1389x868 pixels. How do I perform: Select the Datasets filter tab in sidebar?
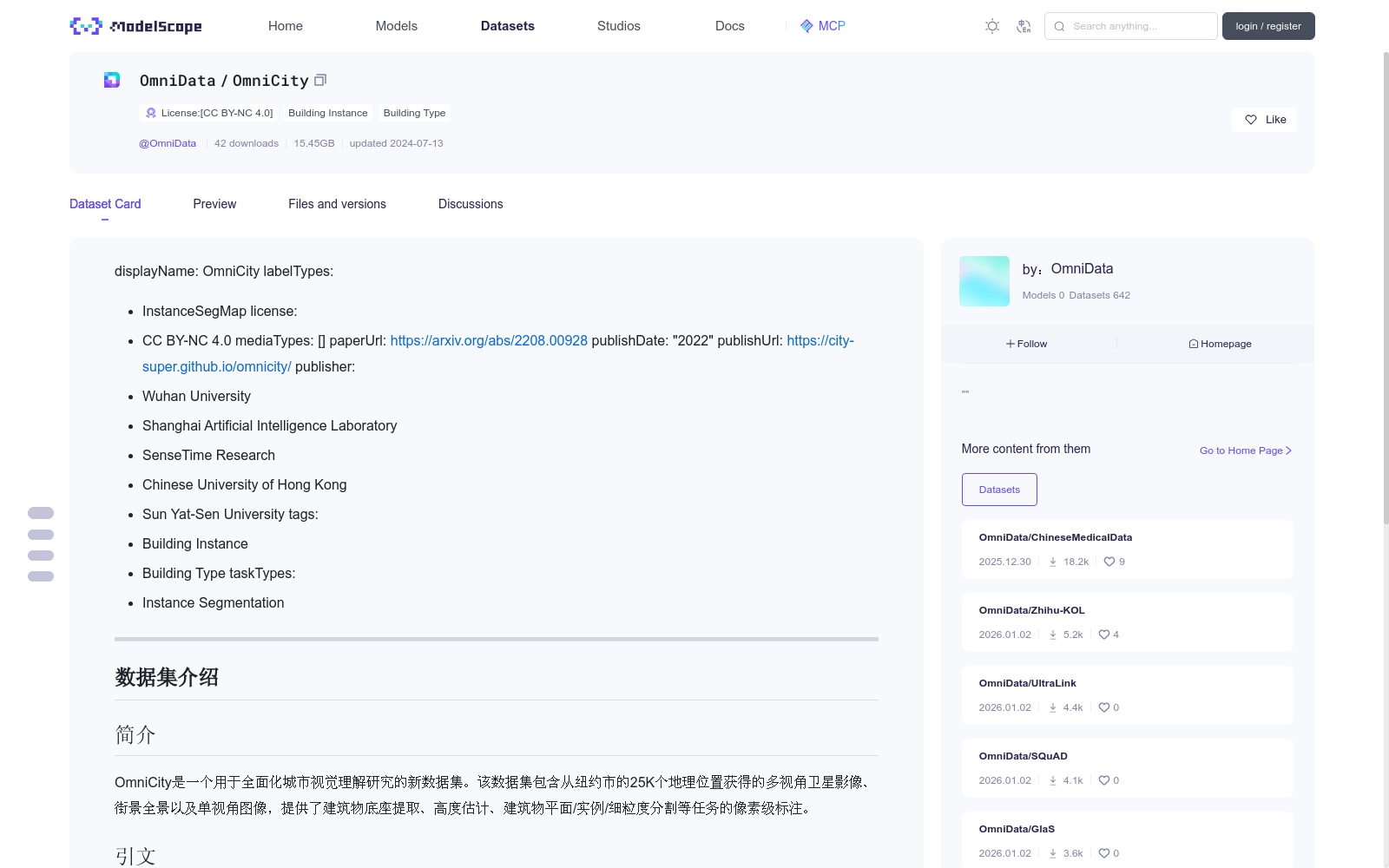(x=999, y=490)
